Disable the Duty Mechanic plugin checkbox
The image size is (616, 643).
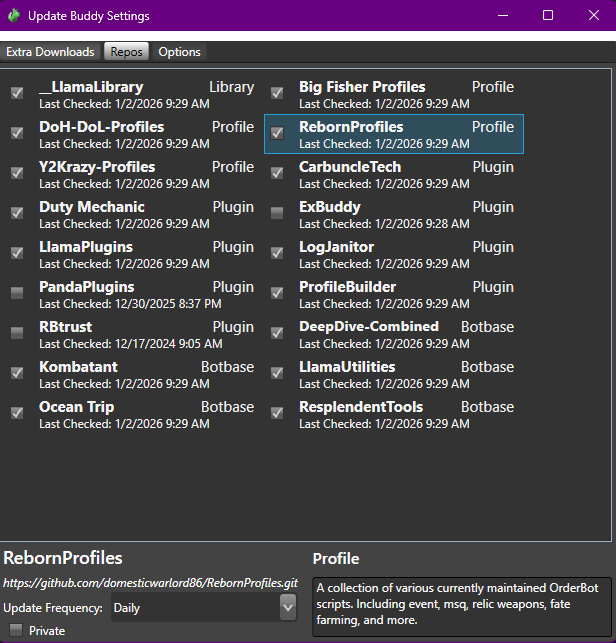(17, 213)
